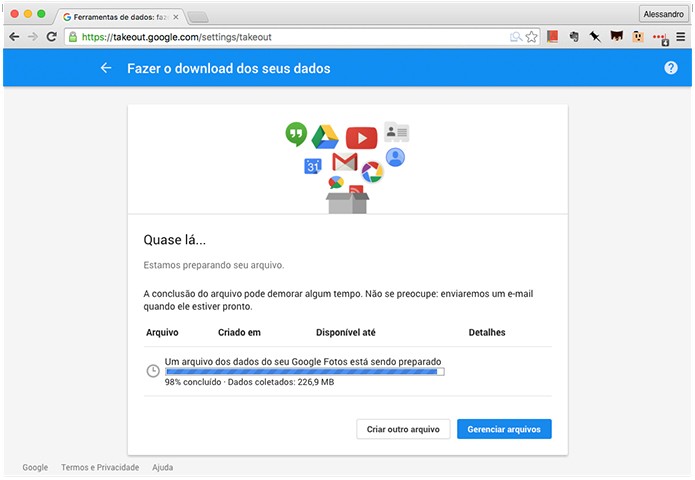Viewport: 695px width, 480px height.
Task: Click the pushpin extension icon
Action: (x=595, y=37)
